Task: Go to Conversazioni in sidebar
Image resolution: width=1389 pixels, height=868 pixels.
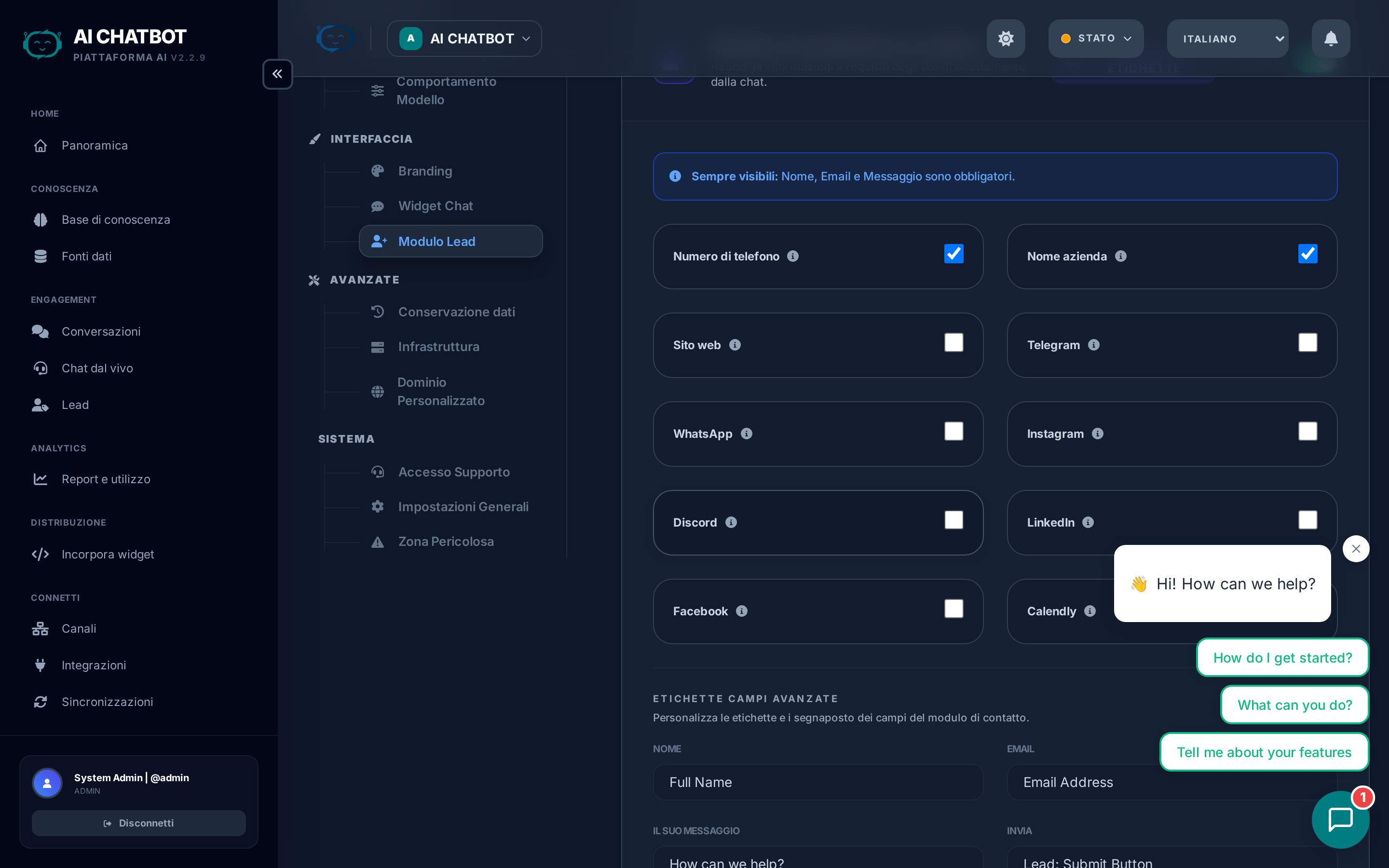Action: 101,331
